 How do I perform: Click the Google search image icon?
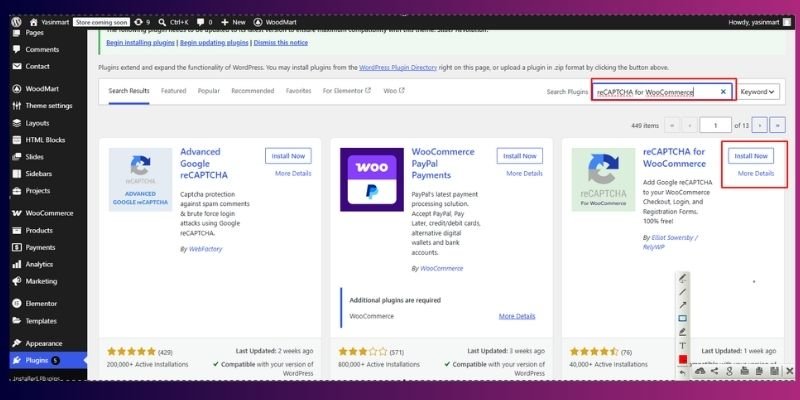pyautogui.click(x=730, y=371)
